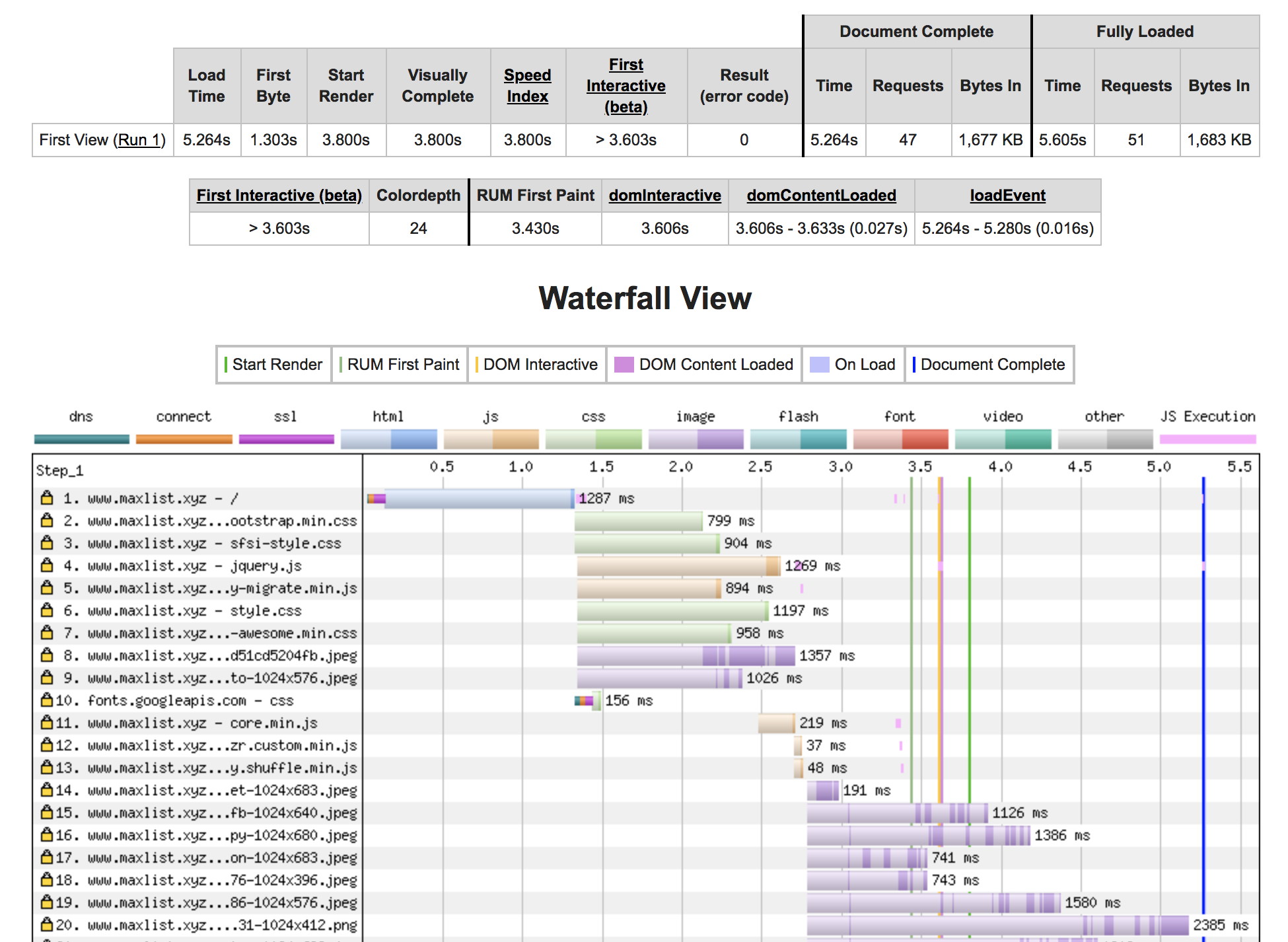Click lock icon beside 86-1024x576.jpeg request
Viewport: 1288px width, 942px height.
click(x=47, y=902)
